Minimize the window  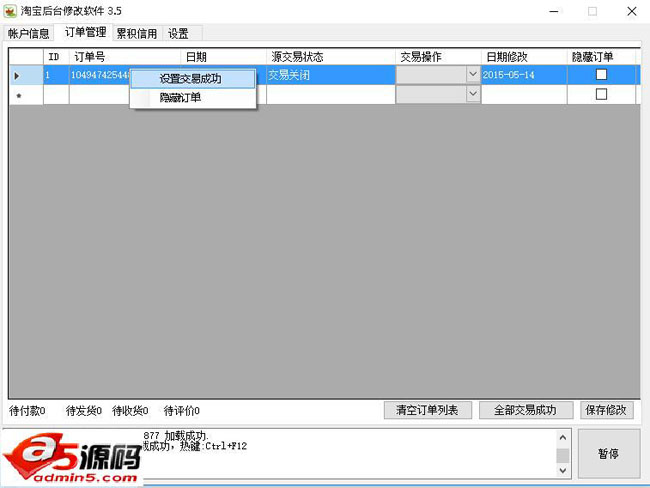[x=554, y=11]
